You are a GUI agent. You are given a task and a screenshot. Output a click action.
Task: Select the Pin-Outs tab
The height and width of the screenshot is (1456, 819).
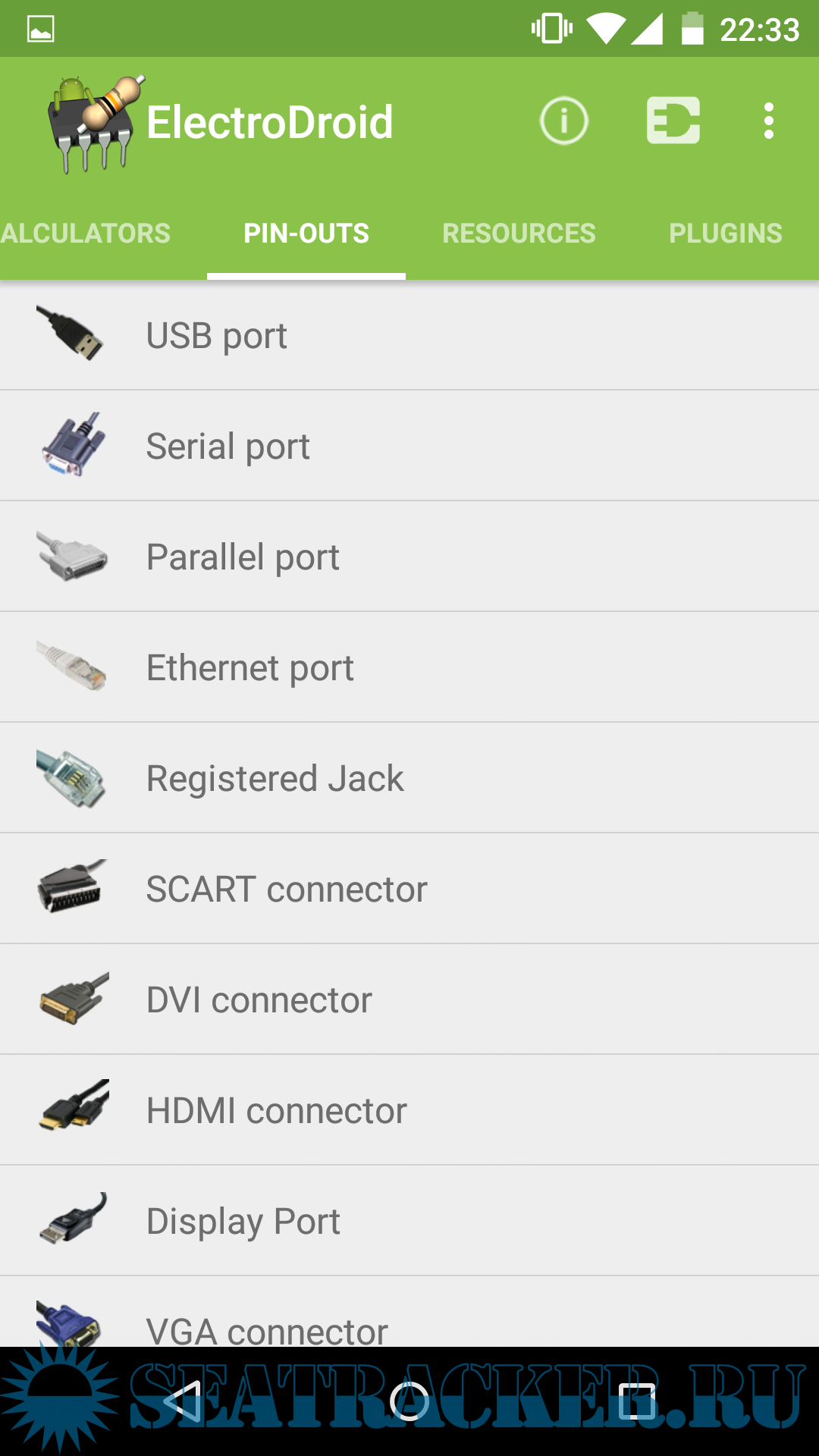pyautogui.click(x=306, y=234)
